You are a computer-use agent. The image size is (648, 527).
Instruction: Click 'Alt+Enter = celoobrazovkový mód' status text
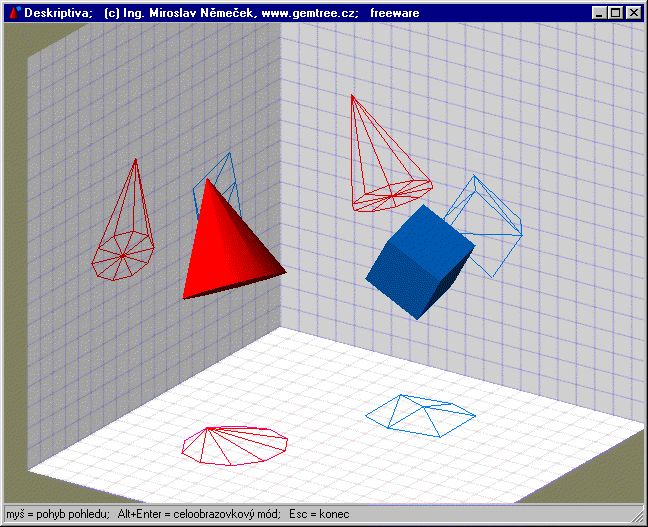pos(198,515)
